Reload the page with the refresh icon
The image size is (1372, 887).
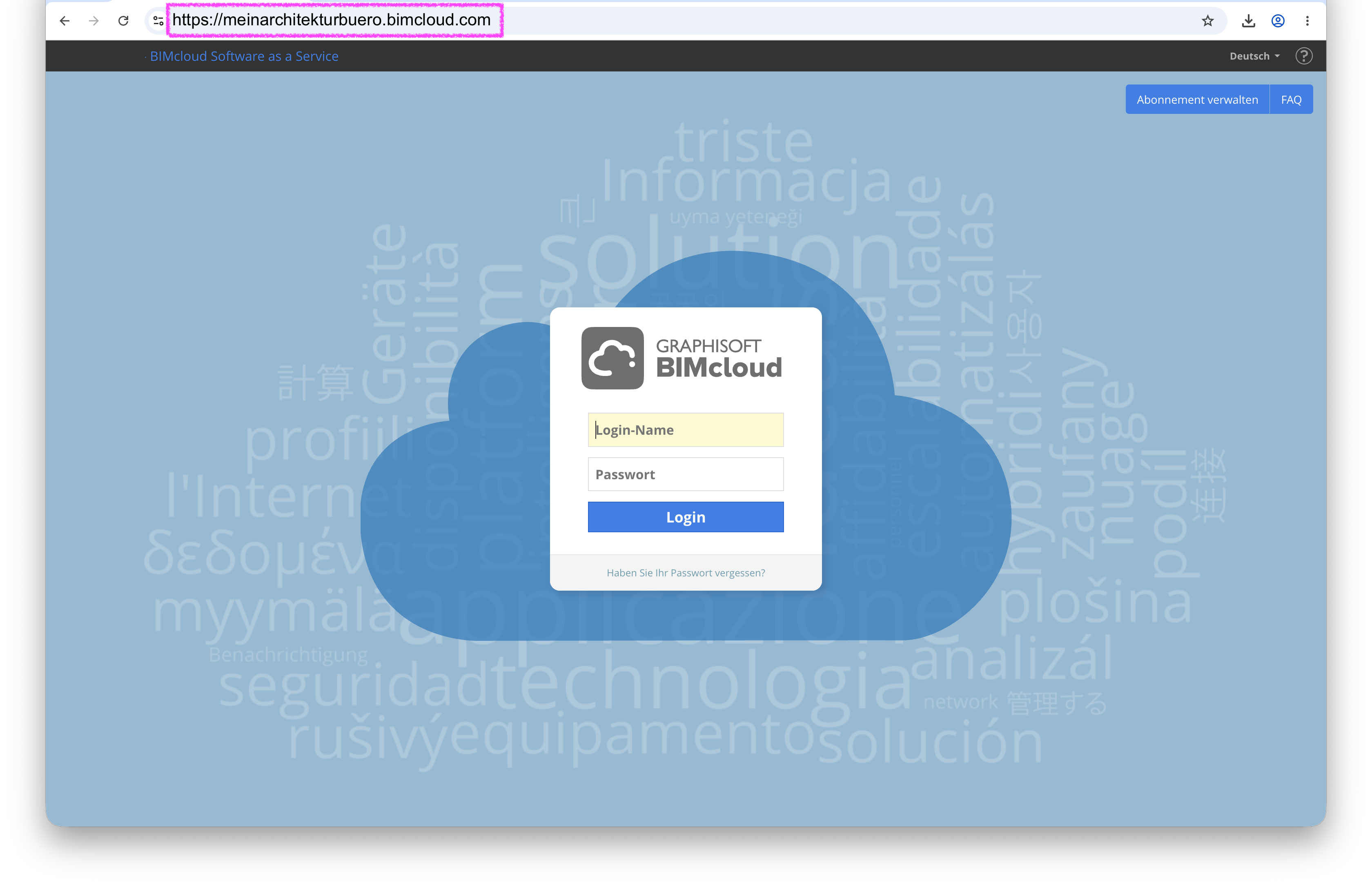point(123,21)
